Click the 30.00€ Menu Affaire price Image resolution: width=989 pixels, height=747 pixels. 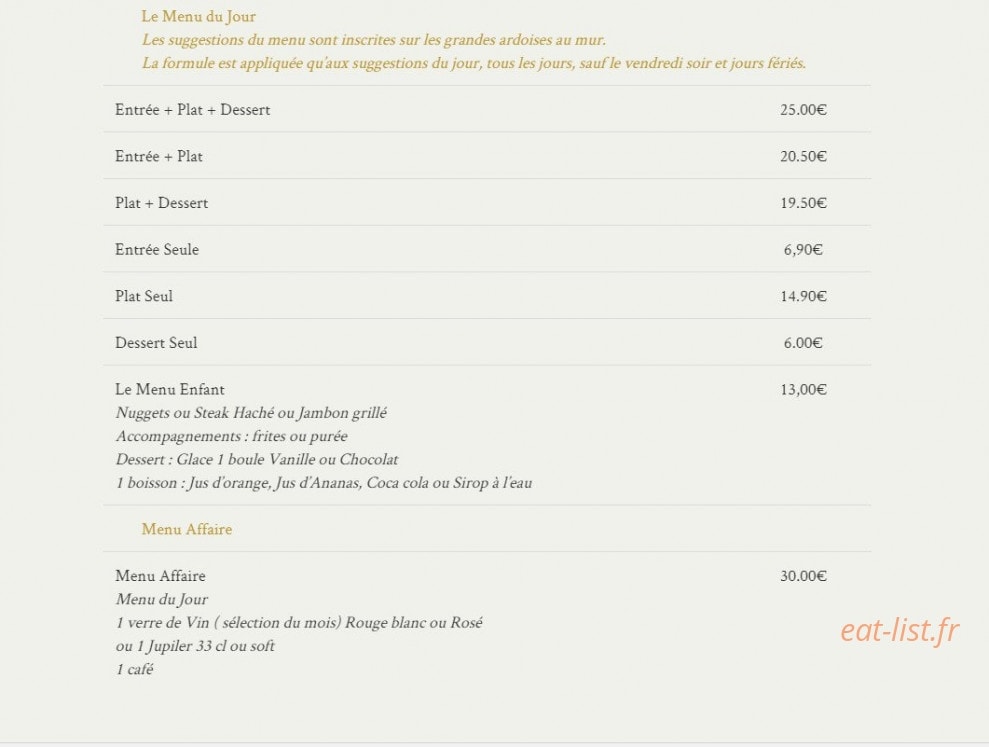pyautogui.click(x=803, y=576)
